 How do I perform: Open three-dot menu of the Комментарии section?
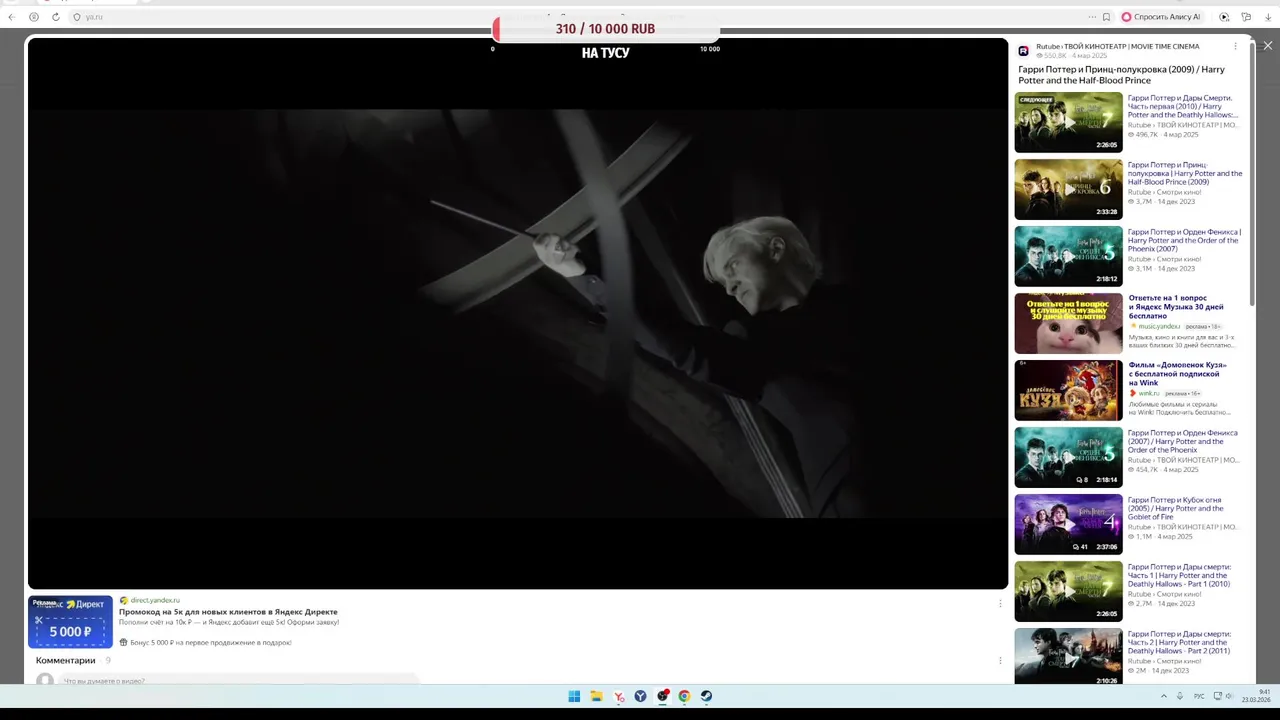[x=1000, y=660]
